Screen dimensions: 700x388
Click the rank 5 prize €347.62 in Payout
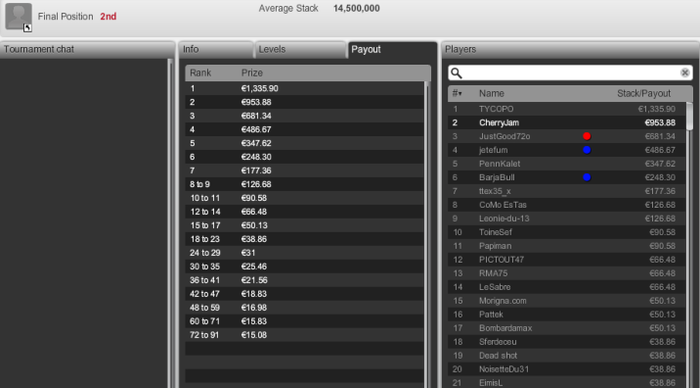256,143
